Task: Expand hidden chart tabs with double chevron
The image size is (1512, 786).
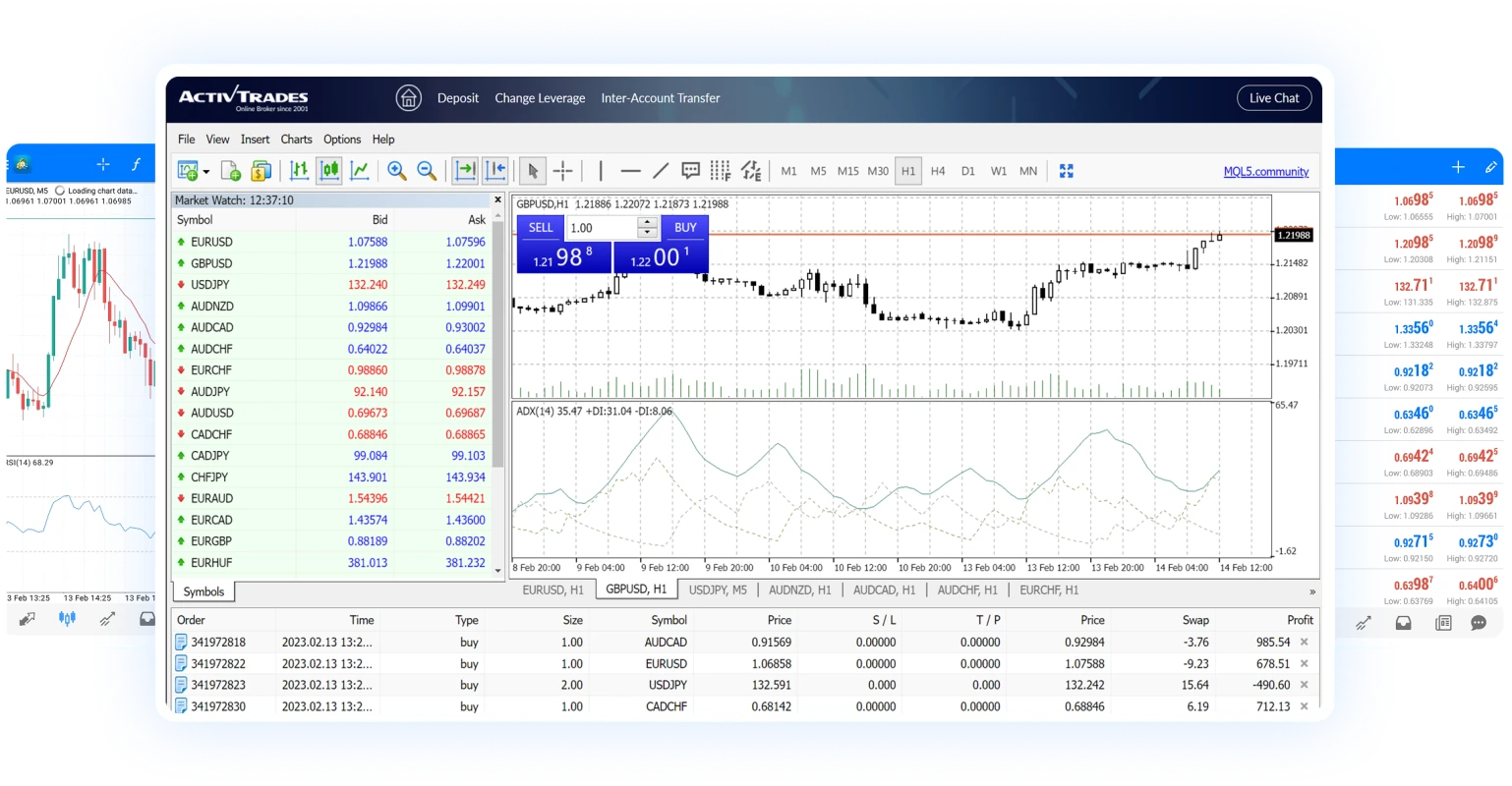Action: tap(1311, 591)
